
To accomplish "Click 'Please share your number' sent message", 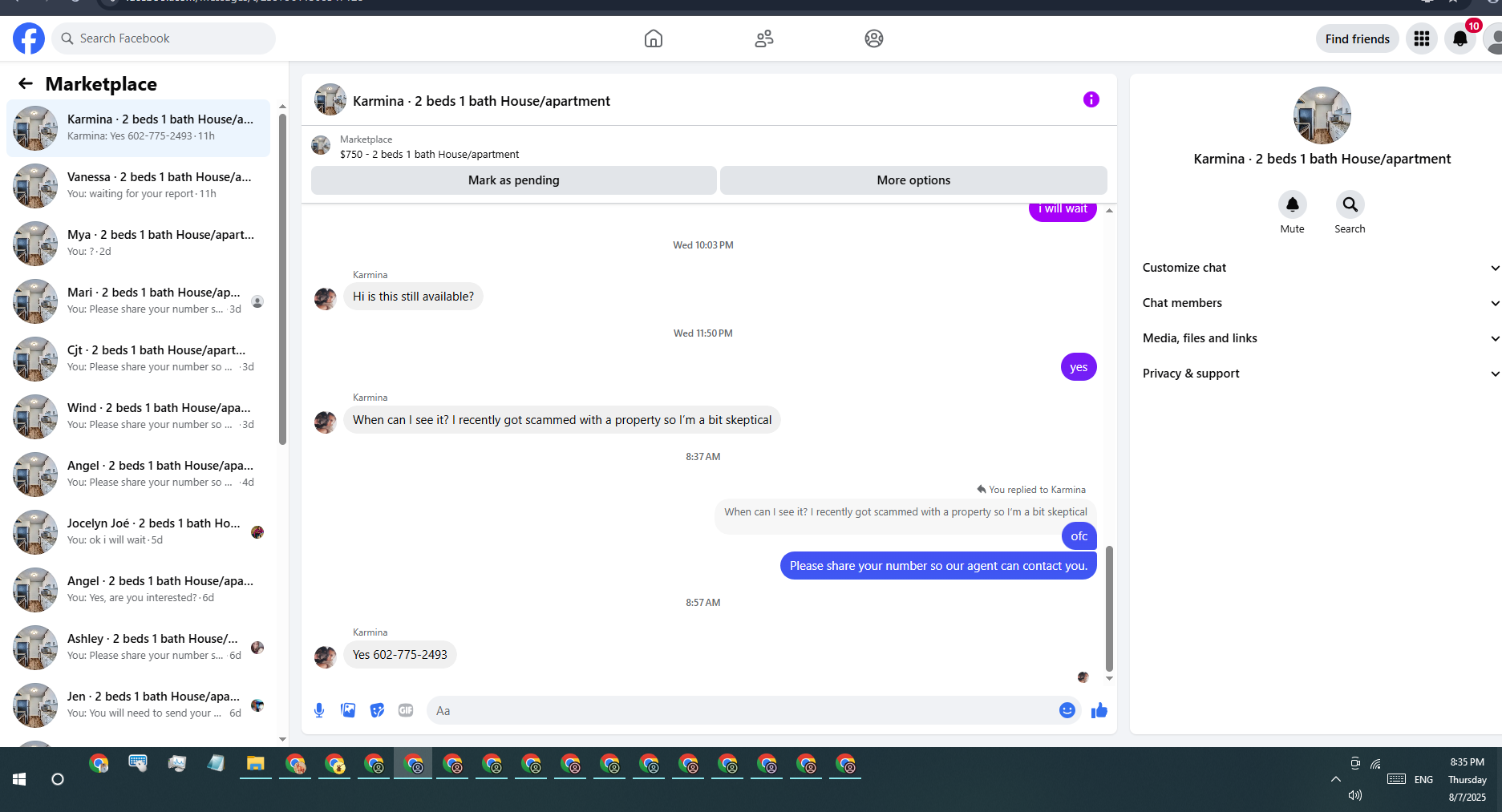I will pyautogui.click(x=938, y=566).
